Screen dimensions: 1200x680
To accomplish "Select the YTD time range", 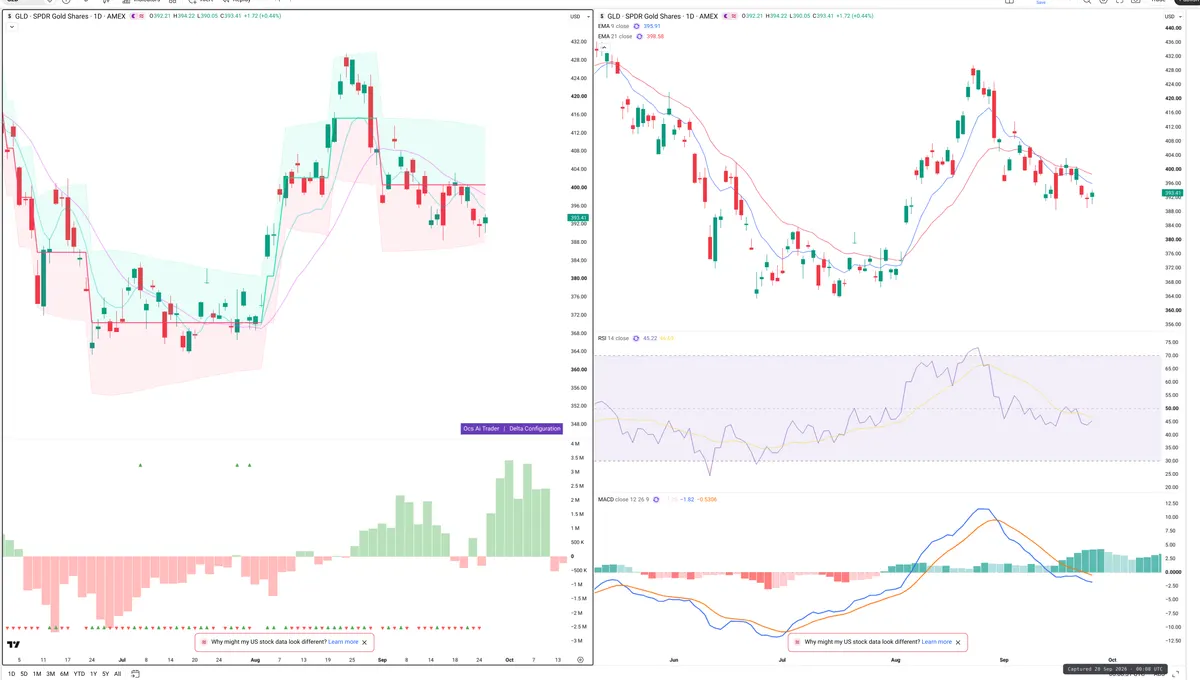I will (79, 674).
